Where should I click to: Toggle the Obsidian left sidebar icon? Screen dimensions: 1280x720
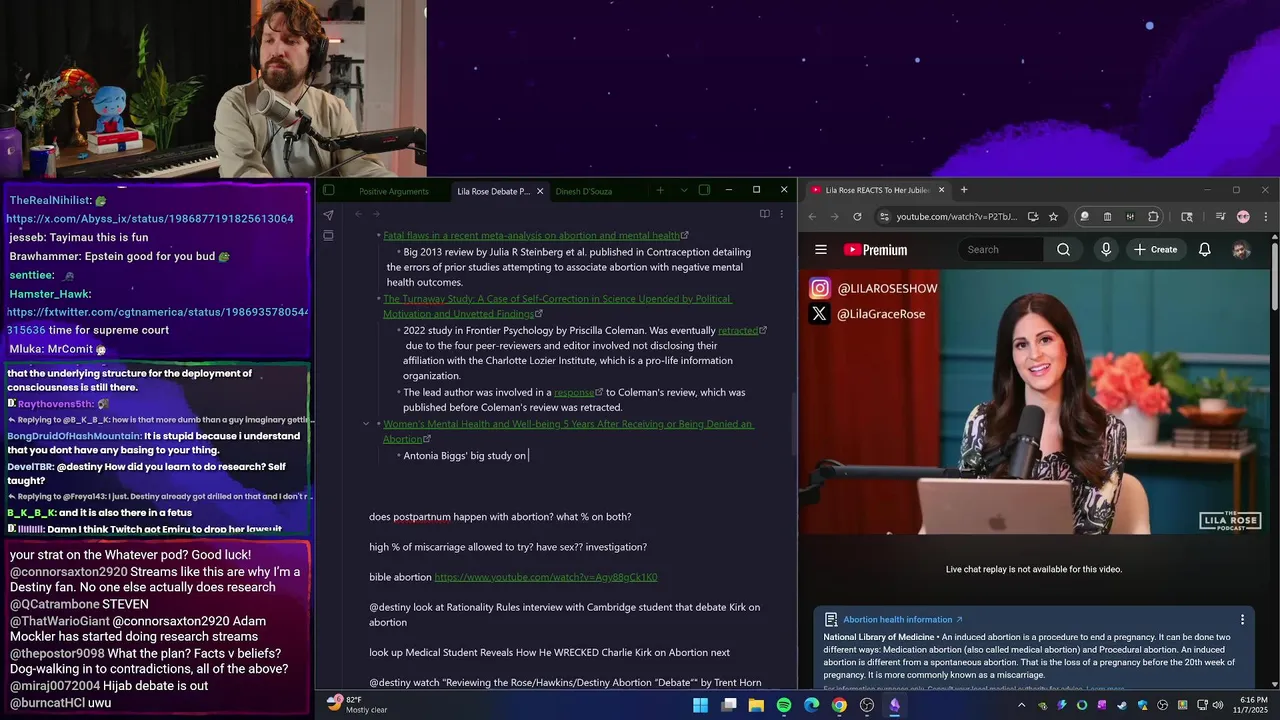pos(328,190)
